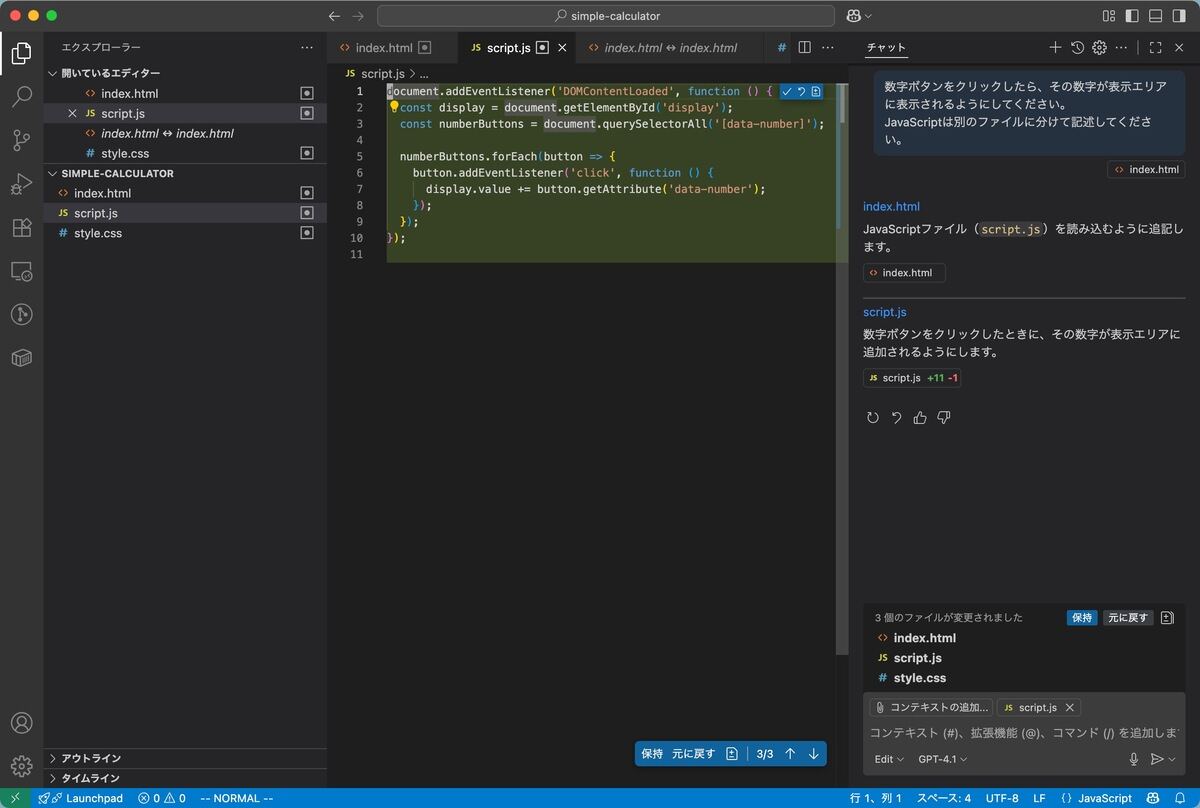Open Source Control view
This screenshot has height=808, width=1200.
point(21,140)
